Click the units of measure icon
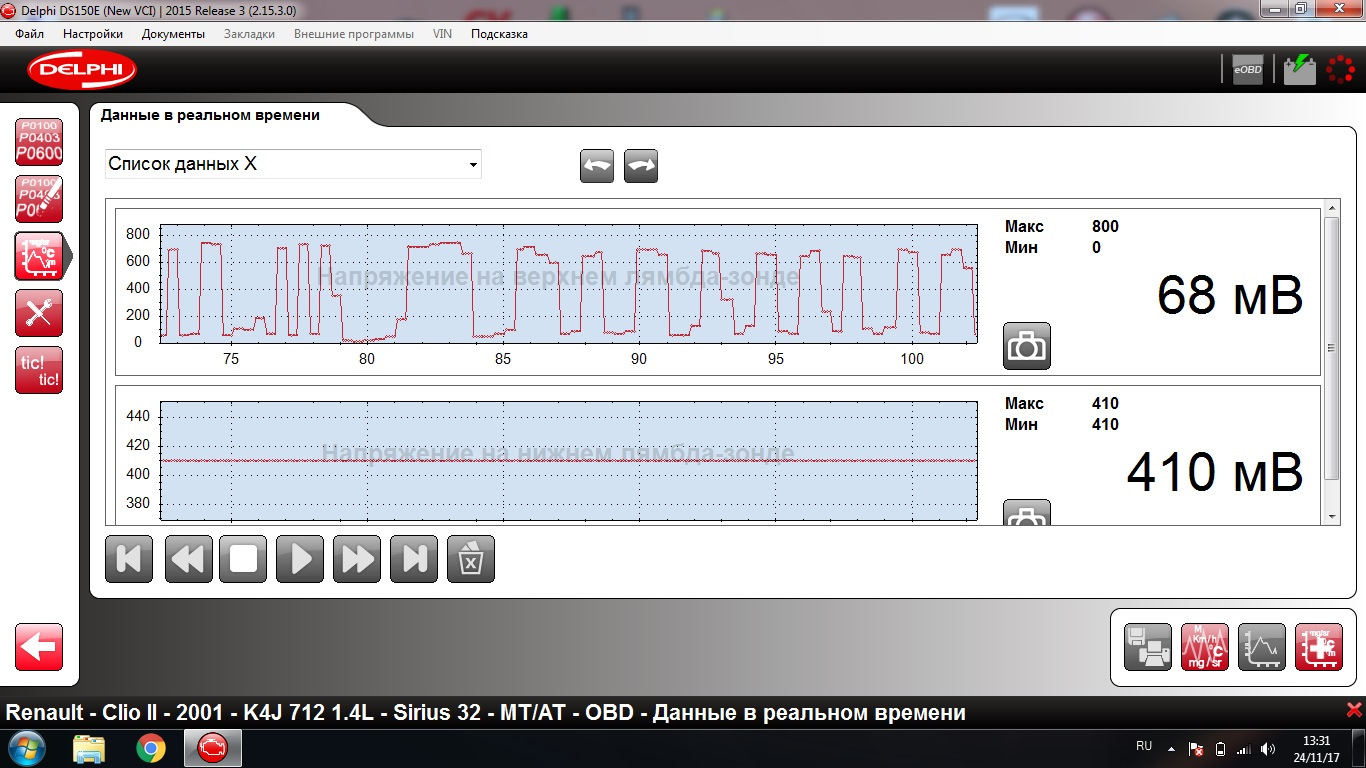The height and width of the screenshot is (768, 1366). pyautogui.click(x=1205, y=647)
